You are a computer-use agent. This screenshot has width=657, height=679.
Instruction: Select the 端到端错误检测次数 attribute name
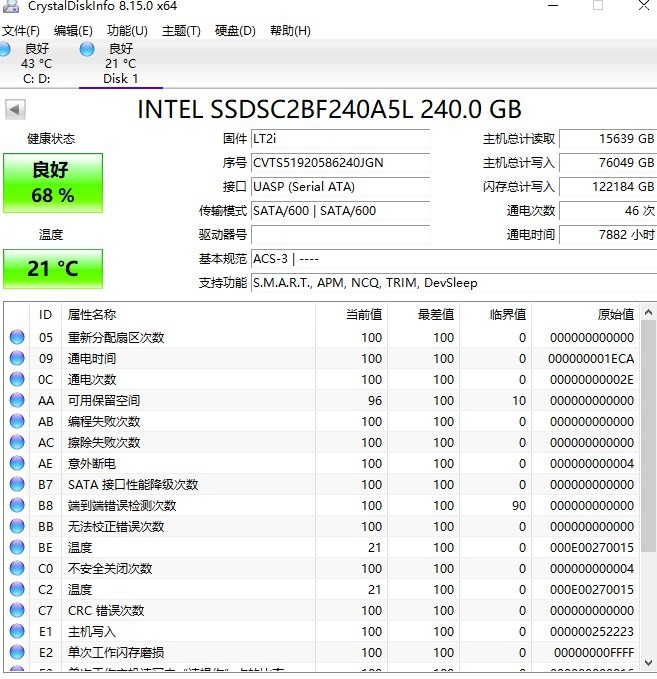(x=122, y=505)
